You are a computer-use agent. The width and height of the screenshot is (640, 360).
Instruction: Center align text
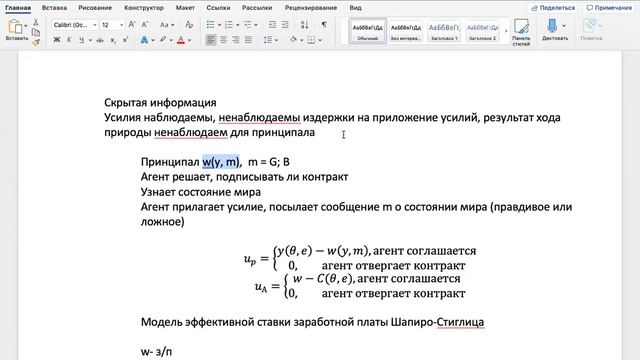pyautogui.click(x=223, y=40)
